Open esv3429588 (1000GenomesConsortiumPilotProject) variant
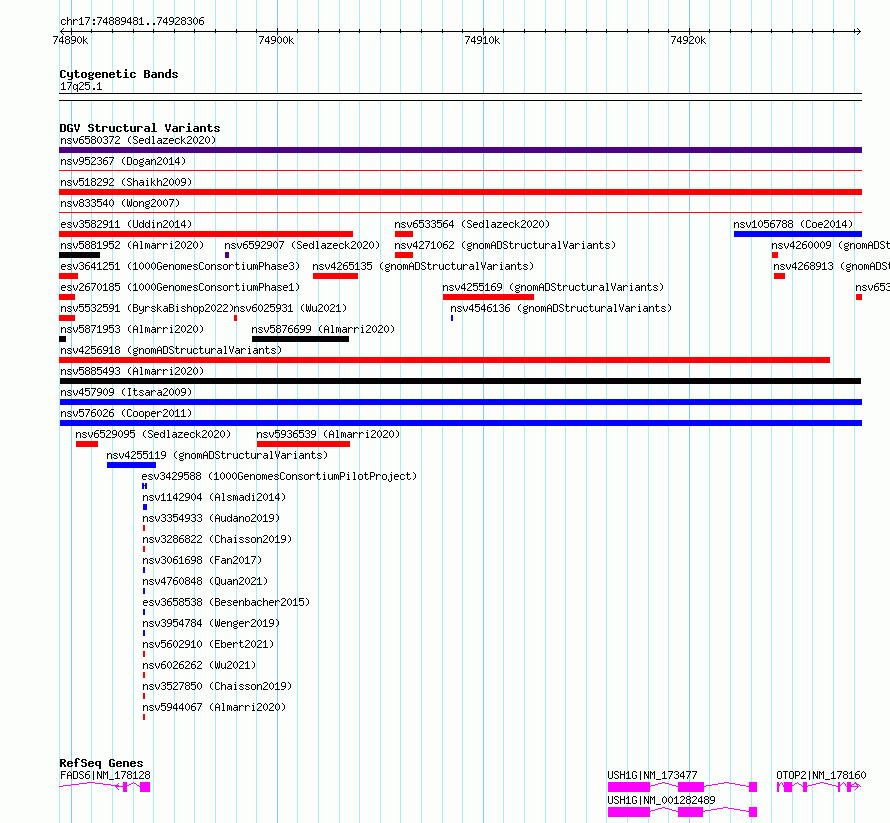890x823 pixels. click(279, 476)
